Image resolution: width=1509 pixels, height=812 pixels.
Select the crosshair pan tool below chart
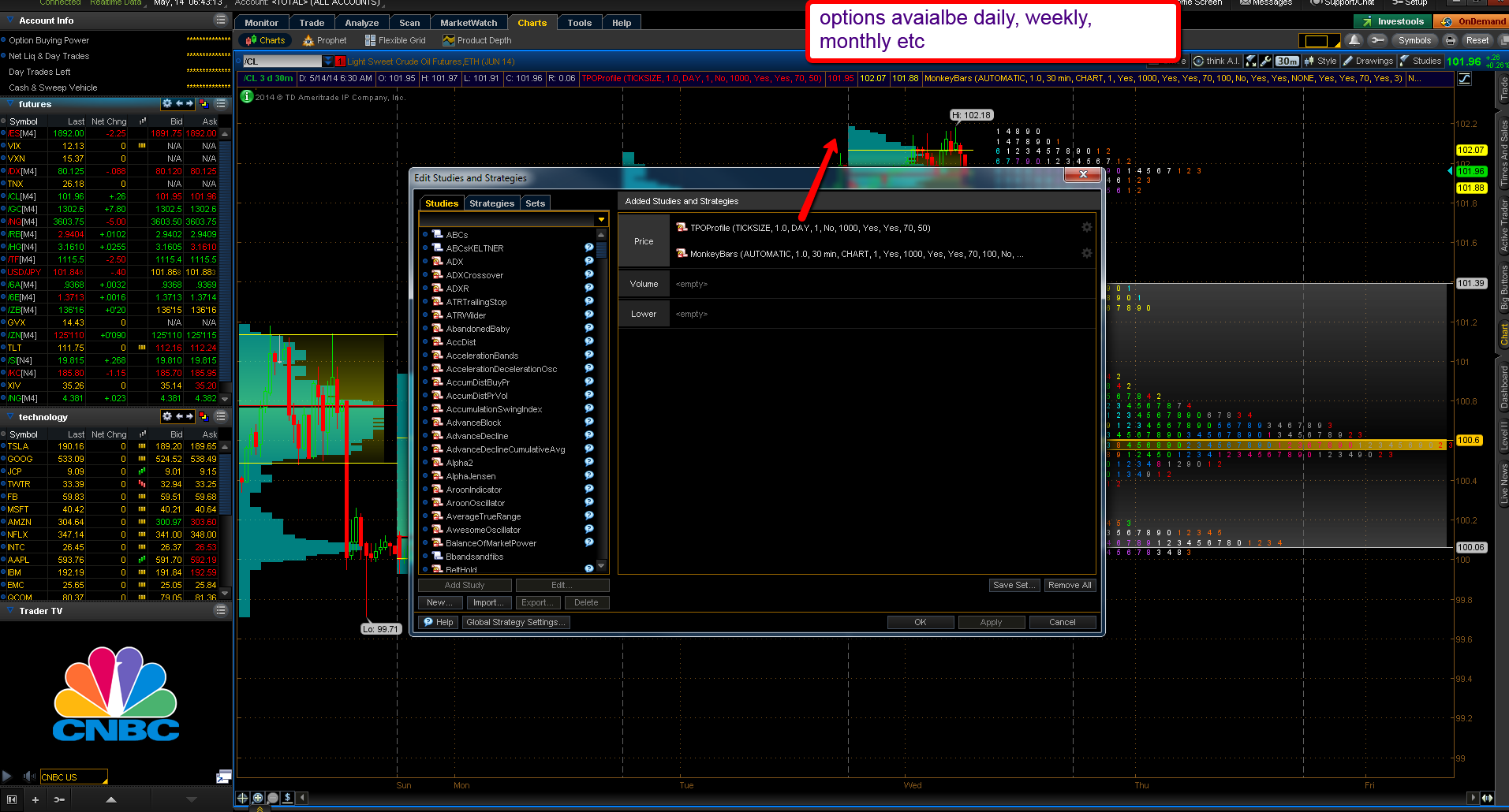(243, 798)
